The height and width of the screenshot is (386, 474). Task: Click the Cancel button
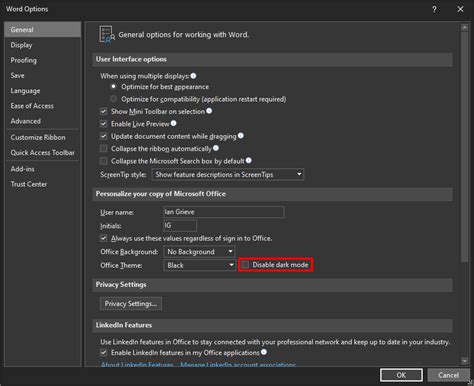(x=448, y=375)
